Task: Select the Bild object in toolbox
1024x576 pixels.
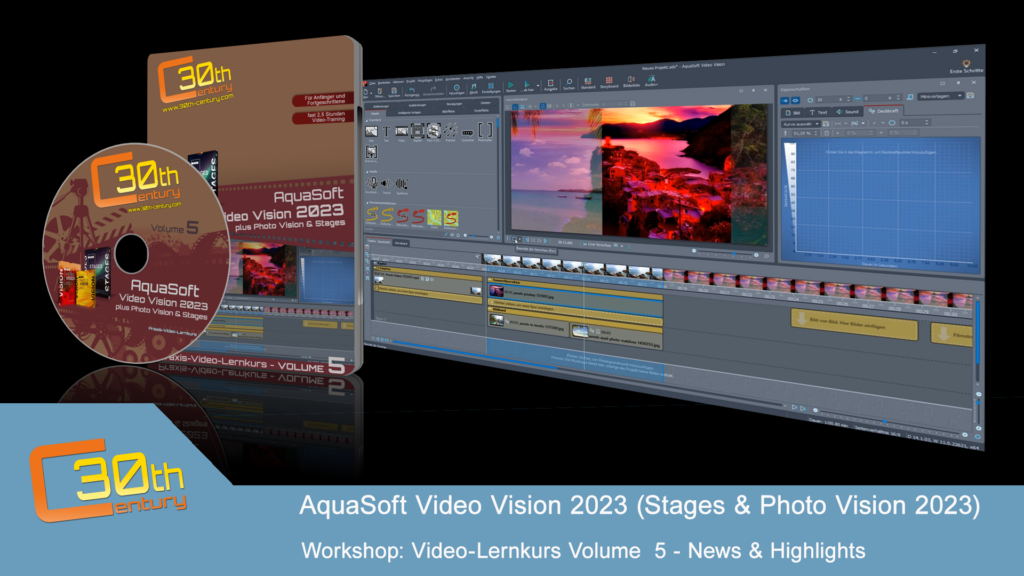Action: 371,133
